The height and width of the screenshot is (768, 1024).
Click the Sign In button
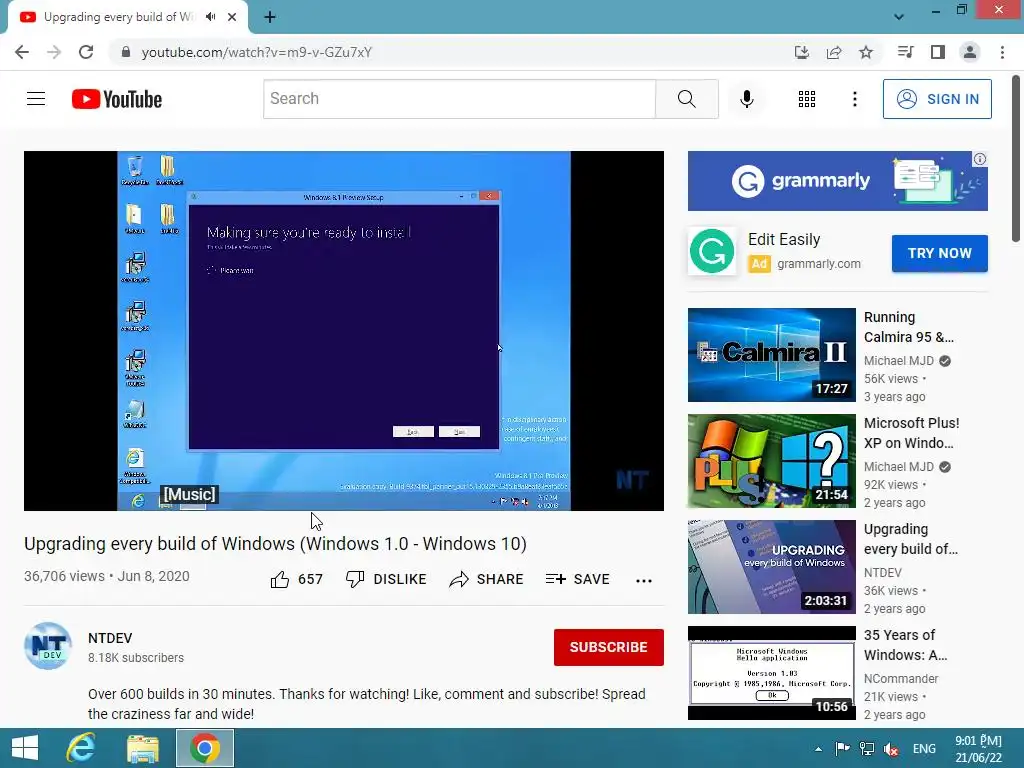937,99
